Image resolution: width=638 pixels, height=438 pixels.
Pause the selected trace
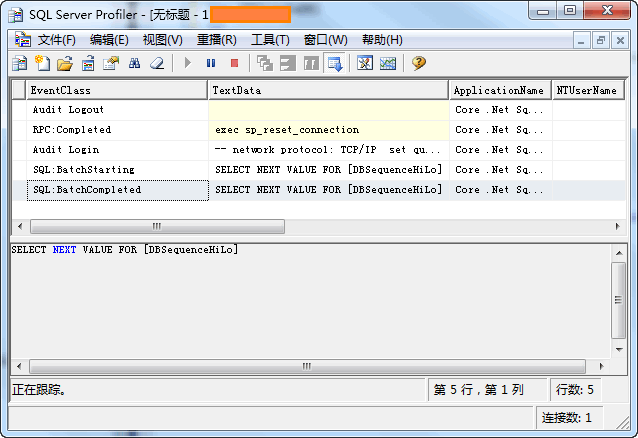point(211,63)
